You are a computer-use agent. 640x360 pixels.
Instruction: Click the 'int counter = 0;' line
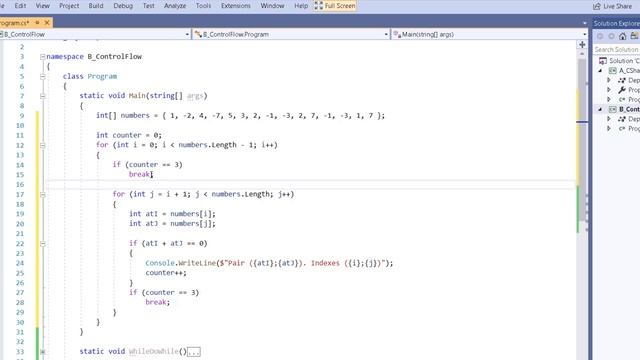point(129,135)
